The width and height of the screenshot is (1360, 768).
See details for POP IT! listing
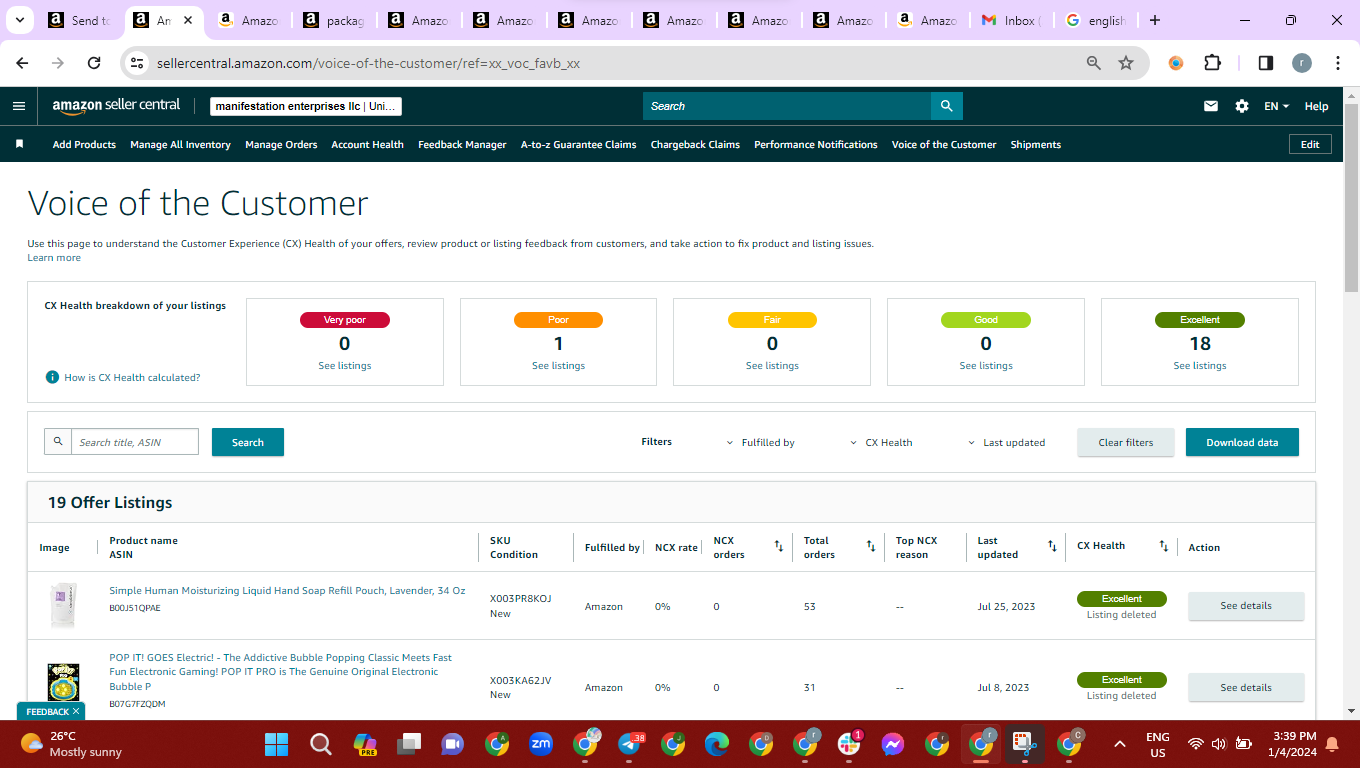[x=1246, y=687]
